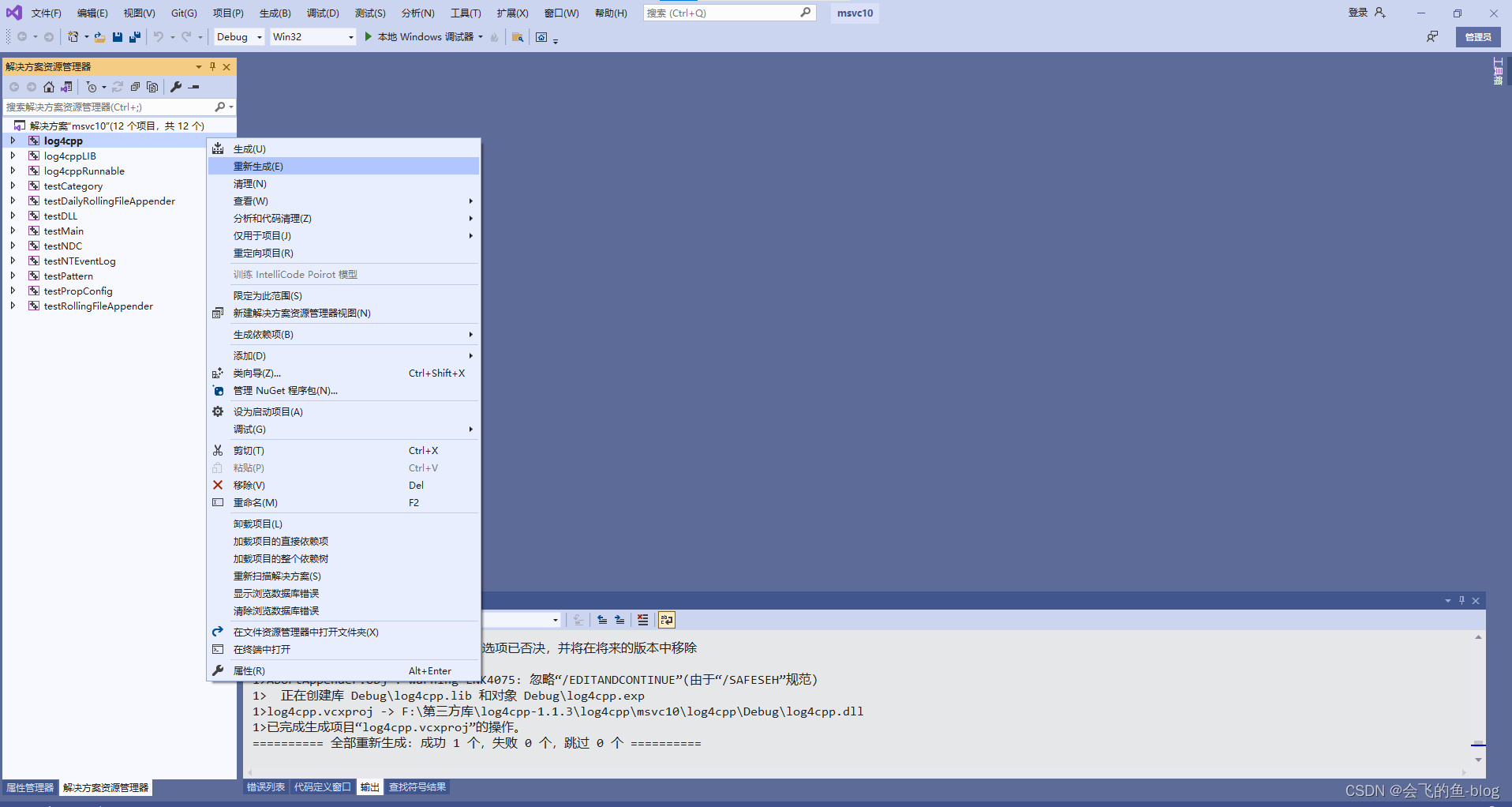Open the 添加(D) submenu
Viewport: 1512px width, 807px height.
pyautogui.click(x=343, y=355)
